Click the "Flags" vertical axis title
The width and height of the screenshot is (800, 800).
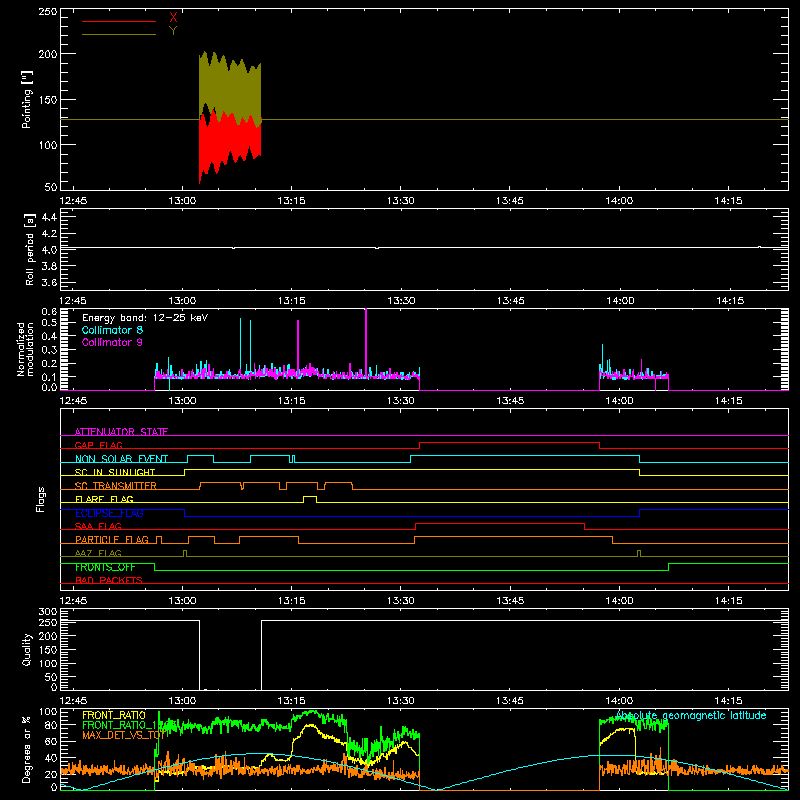pyautogui.click(x=40, y=499)
